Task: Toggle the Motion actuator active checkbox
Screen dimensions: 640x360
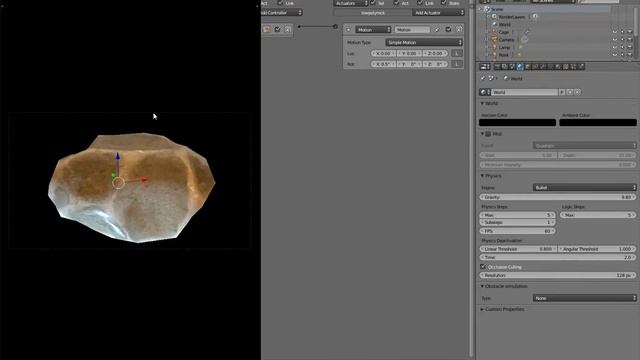Action: coord(448,29)
